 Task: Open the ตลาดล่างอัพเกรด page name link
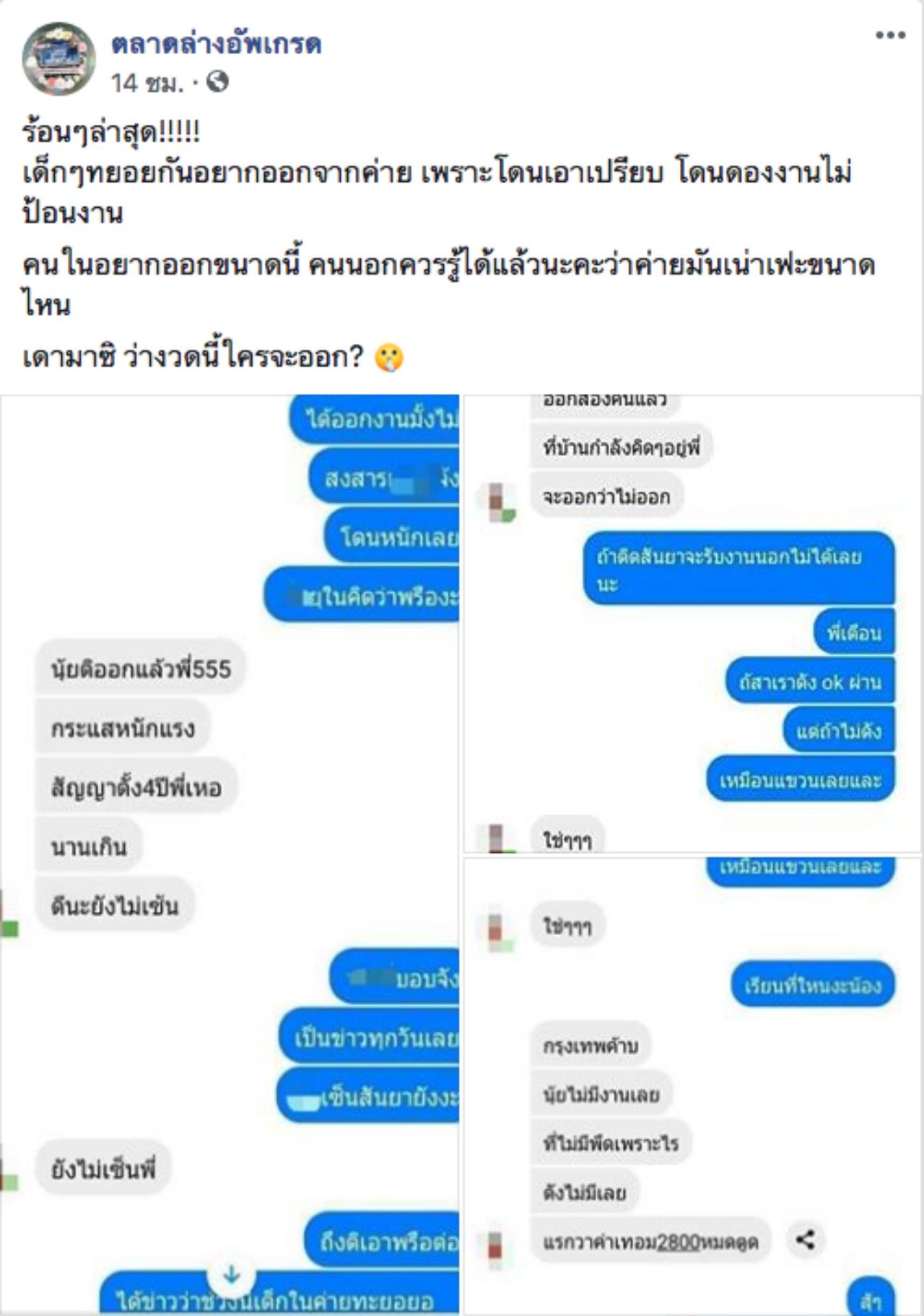(x=216, y=44)
